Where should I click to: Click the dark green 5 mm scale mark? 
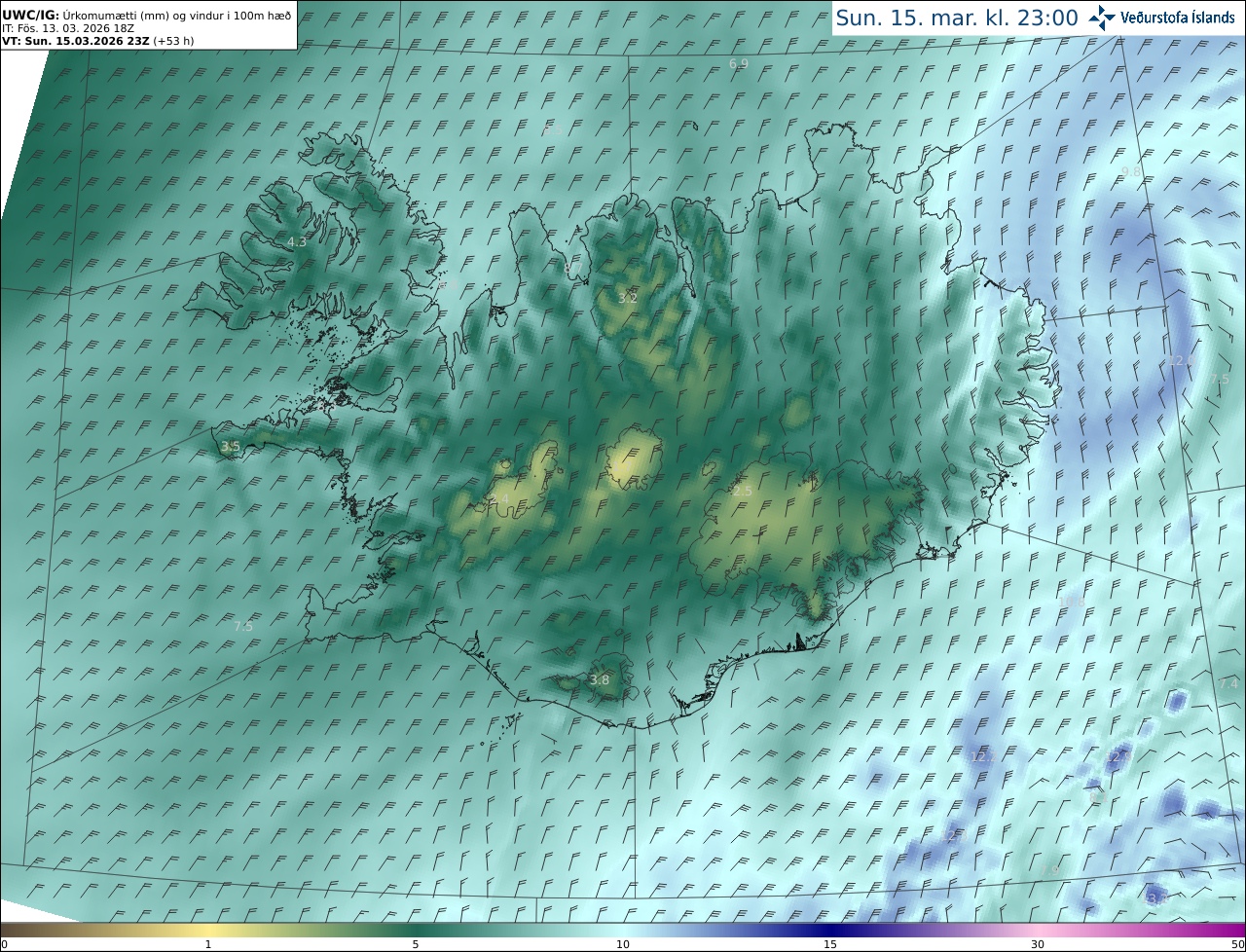pos(415,944)
